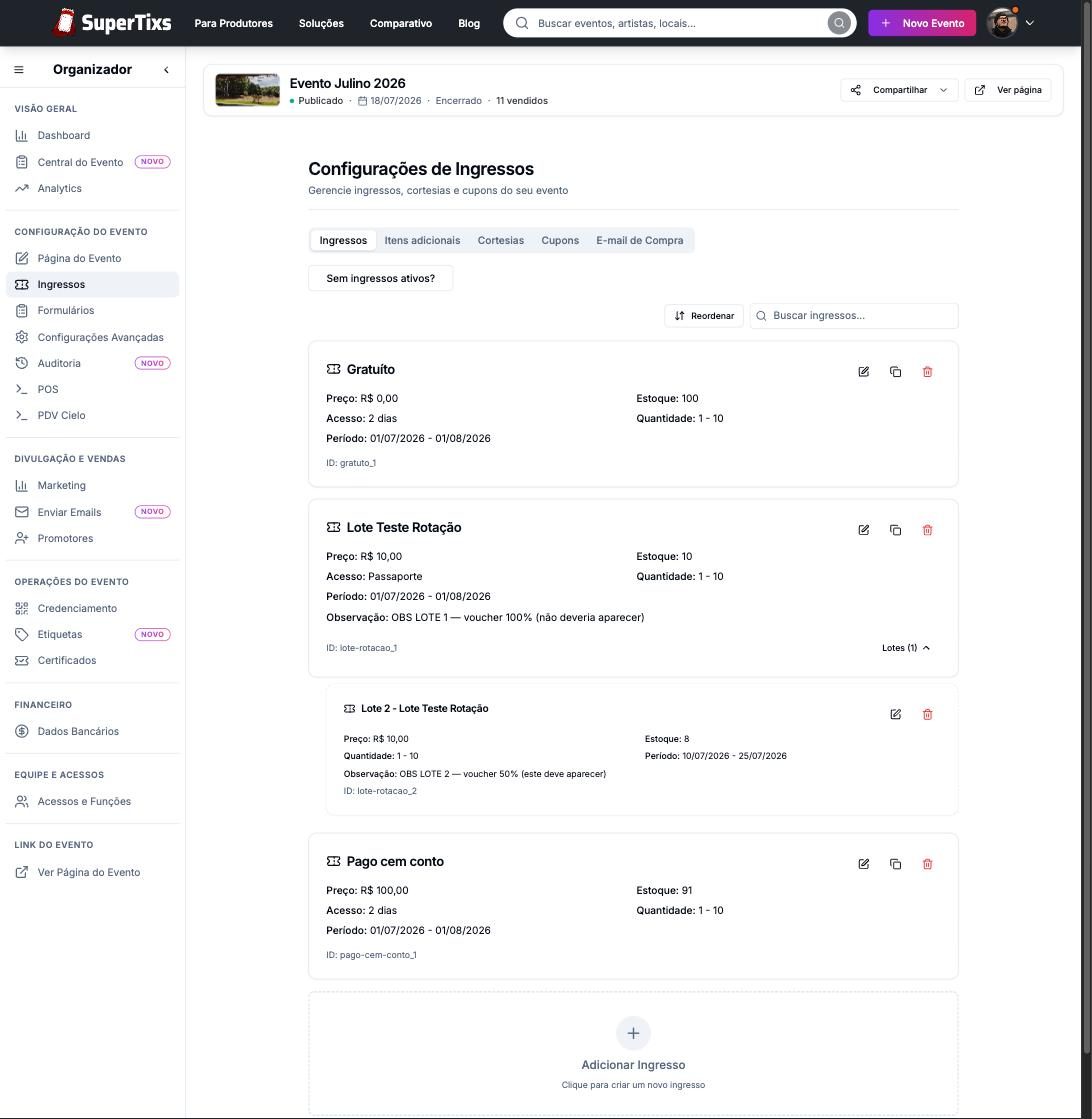This screenshot has height=1119, width=1092.
Task: Click Sem ingressos ativos? button
Action: tap(380, 278)
